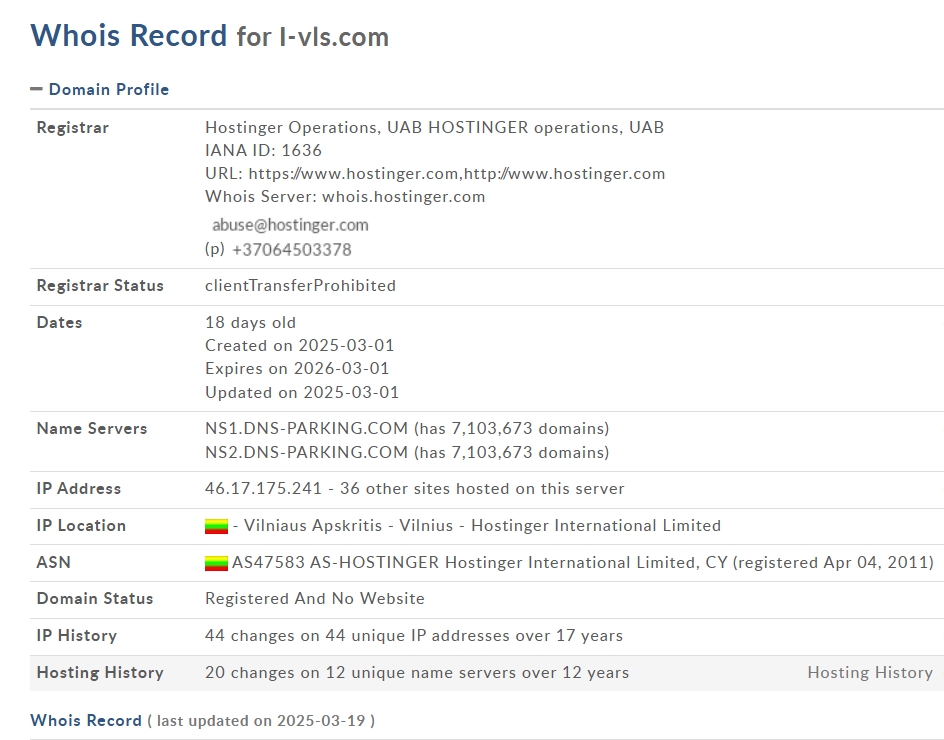Click the Registrar row label
Image resolution: width=944 pixels, height=740 pixels.
[x=73, y=128]
